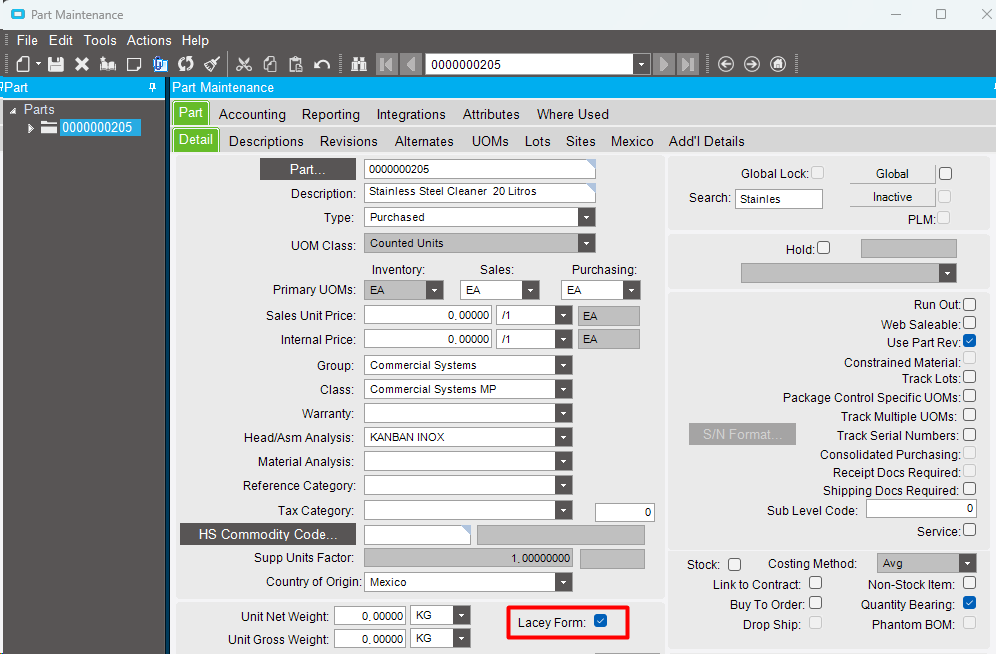Viewport: 996px width, 654px height.
Task: Switch to the Revisions tab
Action: pyautogui.click(x=348, y=141)
